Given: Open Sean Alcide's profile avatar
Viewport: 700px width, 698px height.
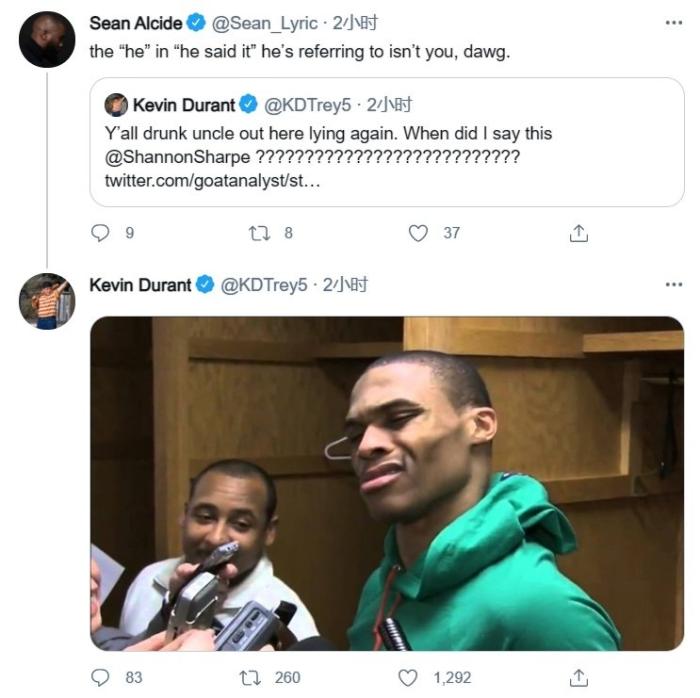Looking at the screenshot, I should 46,40.
